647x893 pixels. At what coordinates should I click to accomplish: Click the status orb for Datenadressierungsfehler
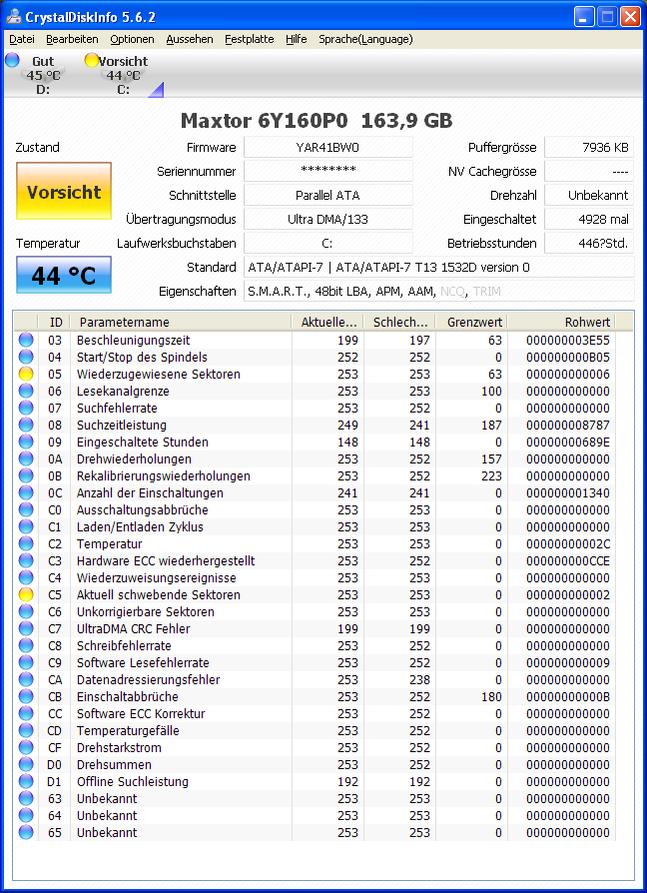click(26, 679)
